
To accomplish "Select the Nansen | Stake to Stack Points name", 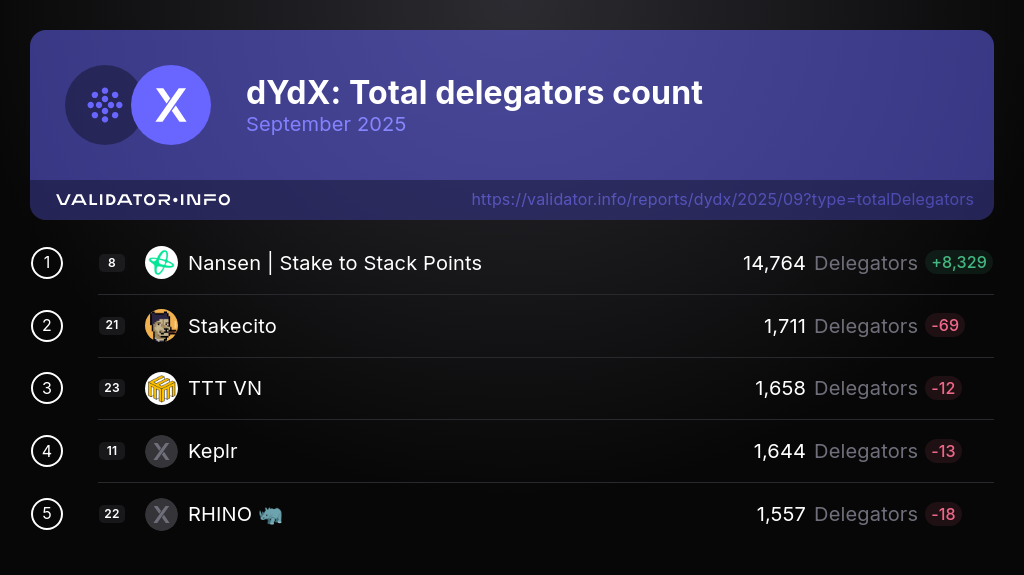I will point(335,263).
